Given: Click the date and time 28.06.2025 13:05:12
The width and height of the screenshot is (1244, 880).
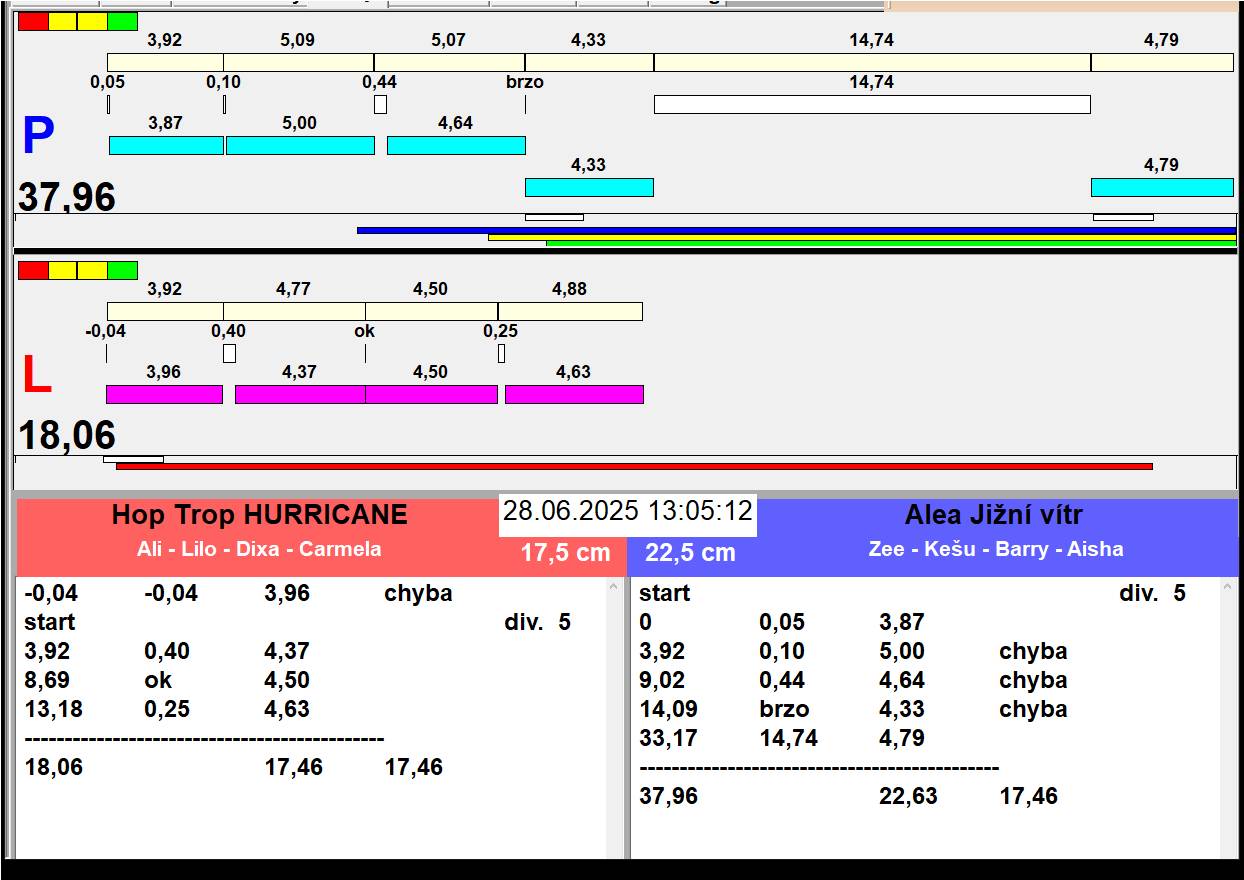Looking at the screenshot, I should coord(627,511).
